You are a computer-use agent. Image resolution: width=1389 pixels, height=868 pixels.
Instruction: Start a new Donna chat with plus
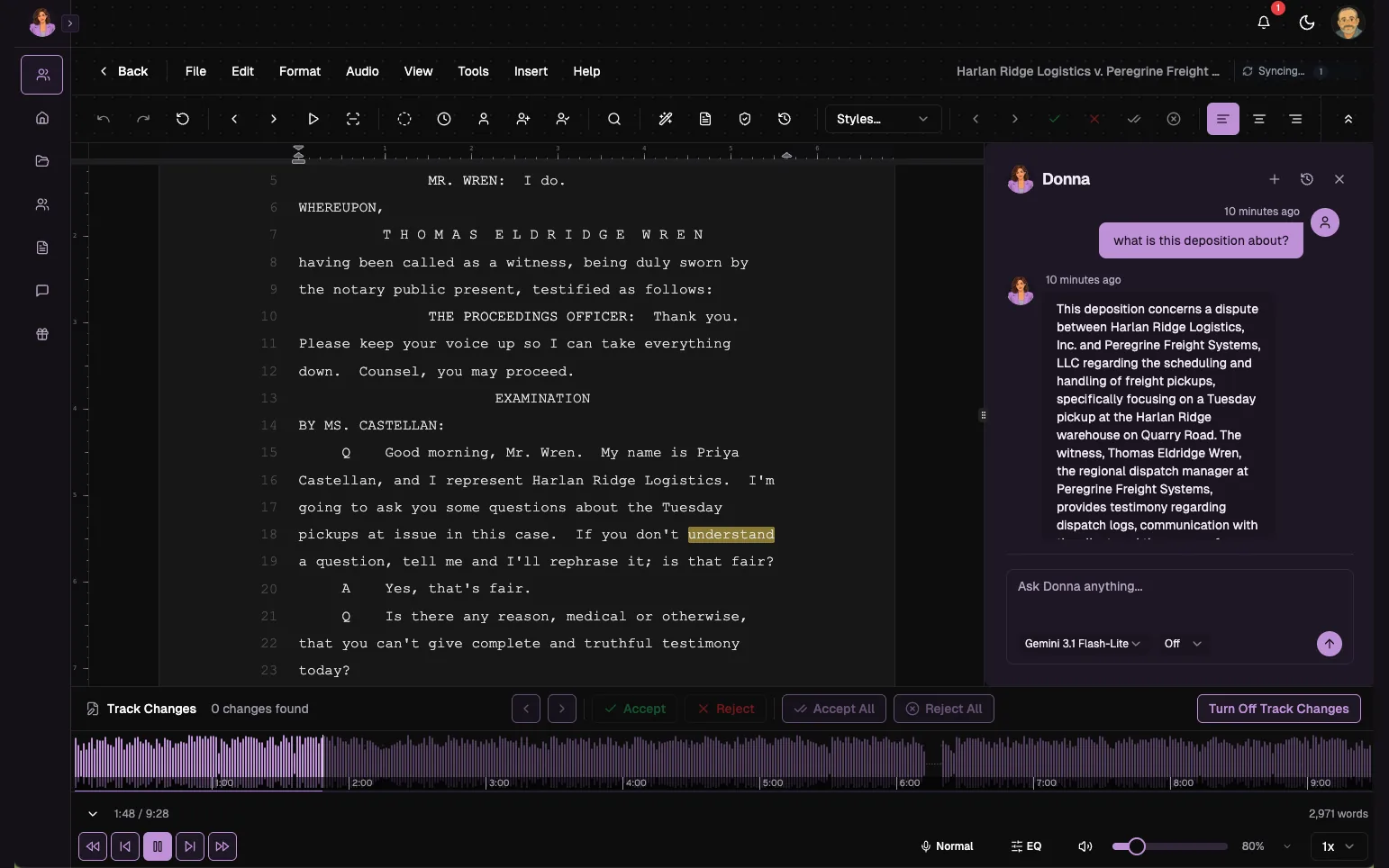click(1275, 179)
